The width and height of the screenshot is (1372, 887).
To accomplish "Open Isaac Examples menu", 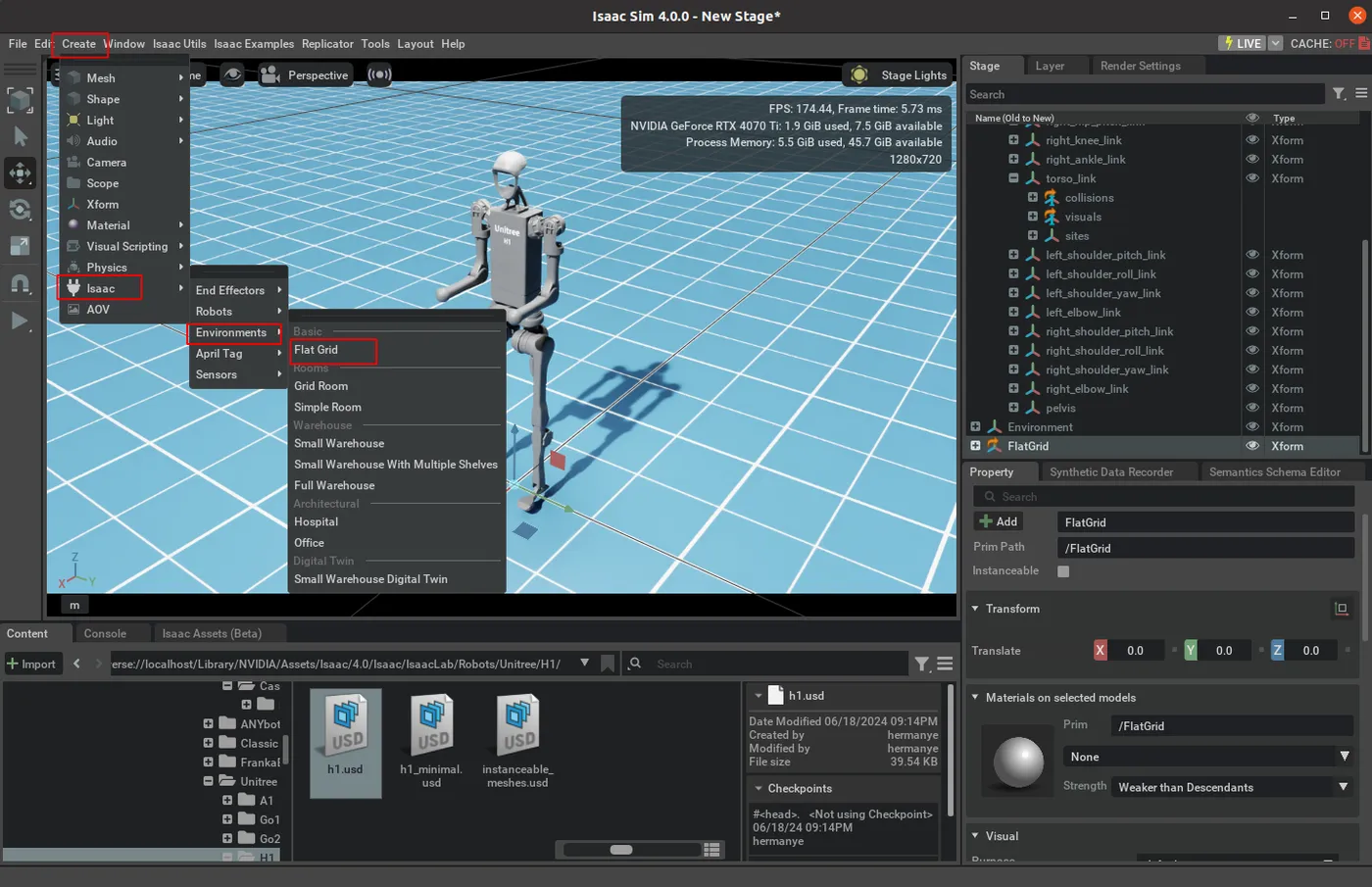I will coord(254,43).
